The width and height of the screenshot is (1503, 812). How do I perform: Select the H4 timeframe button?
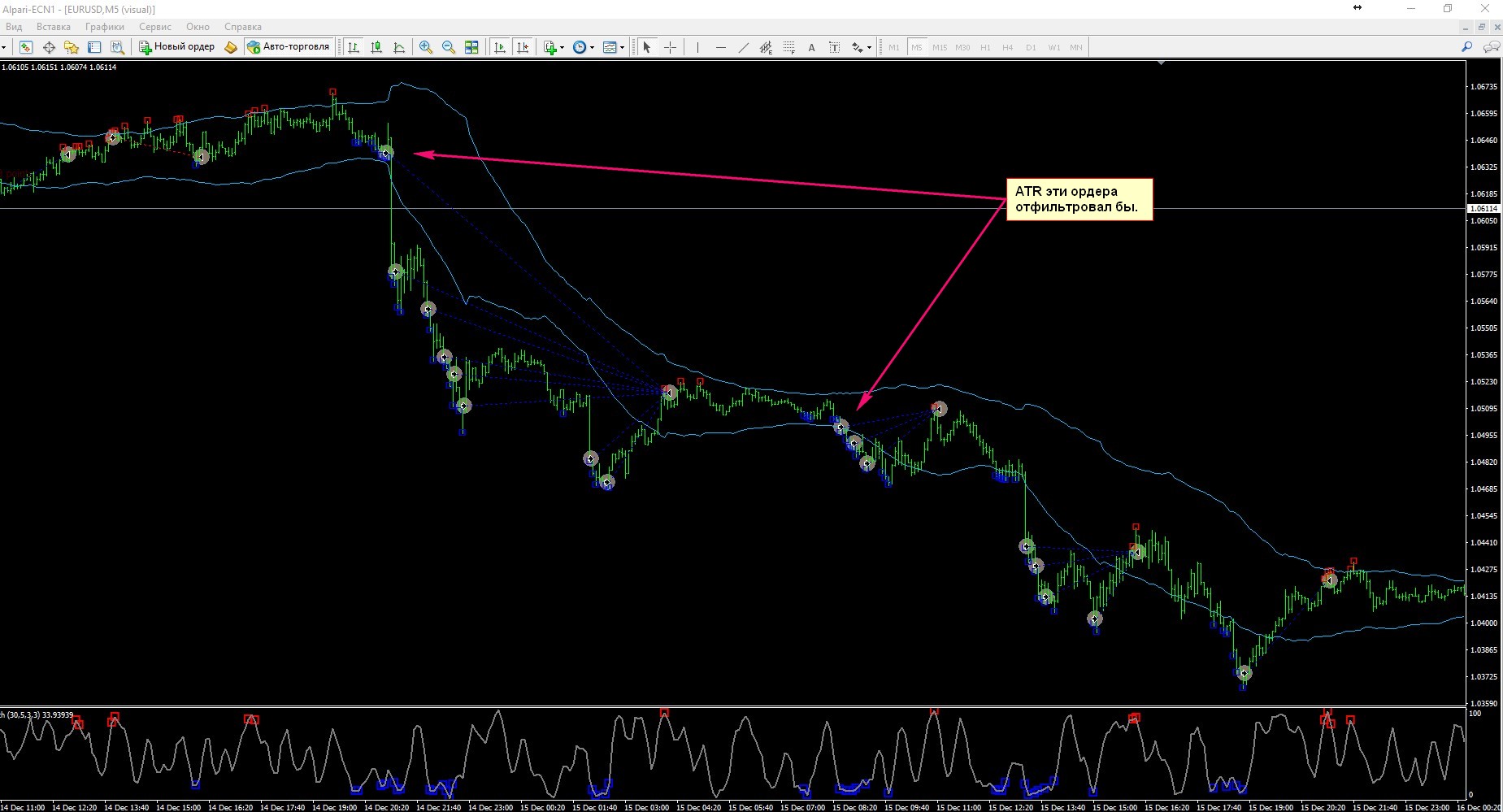[x=1008, y=47]
